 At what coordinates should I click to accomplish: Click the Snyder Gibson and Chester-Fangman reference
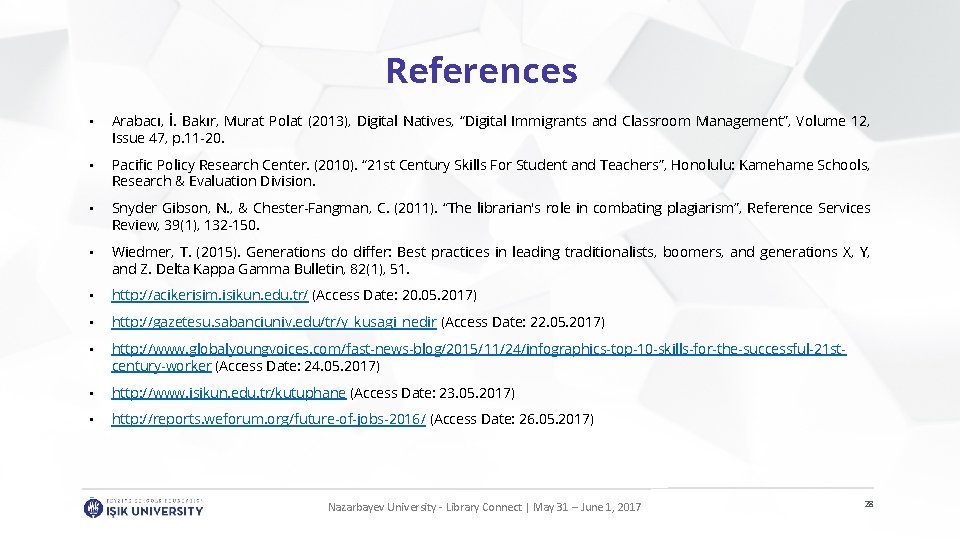(x=490, y=216)
